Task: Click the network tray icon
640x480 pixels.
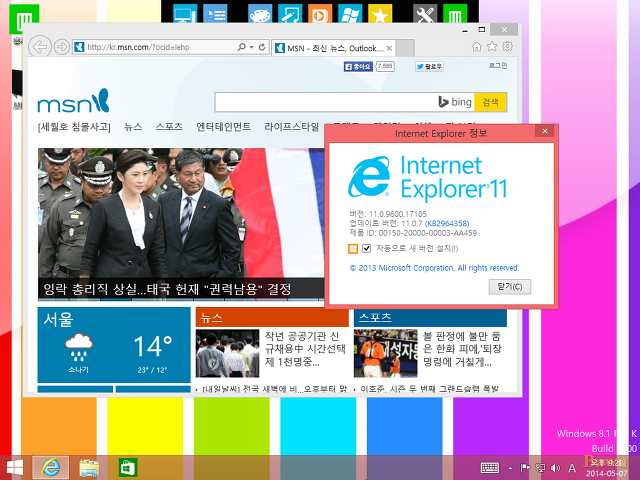Action: [540, 468]
